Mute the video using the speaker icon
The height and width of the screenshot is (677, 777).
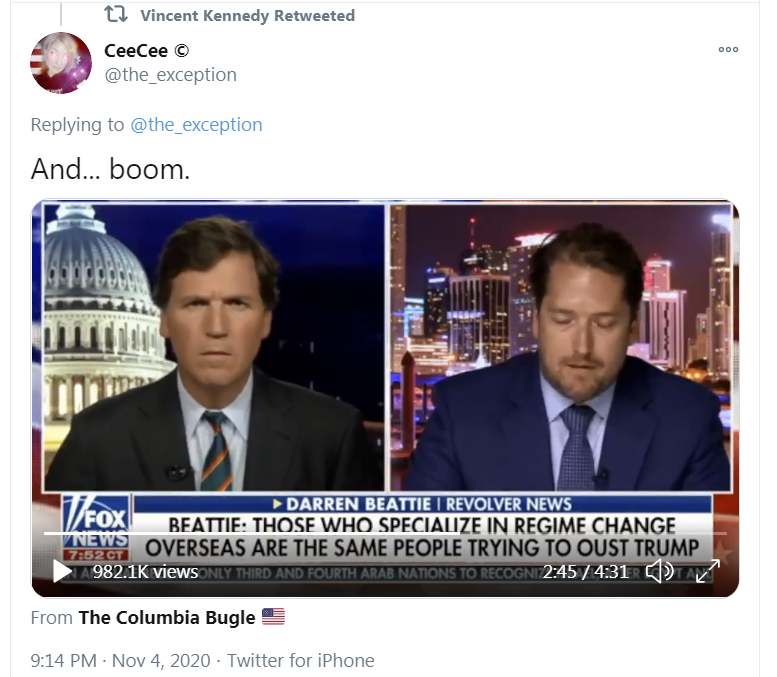[660, 571]
